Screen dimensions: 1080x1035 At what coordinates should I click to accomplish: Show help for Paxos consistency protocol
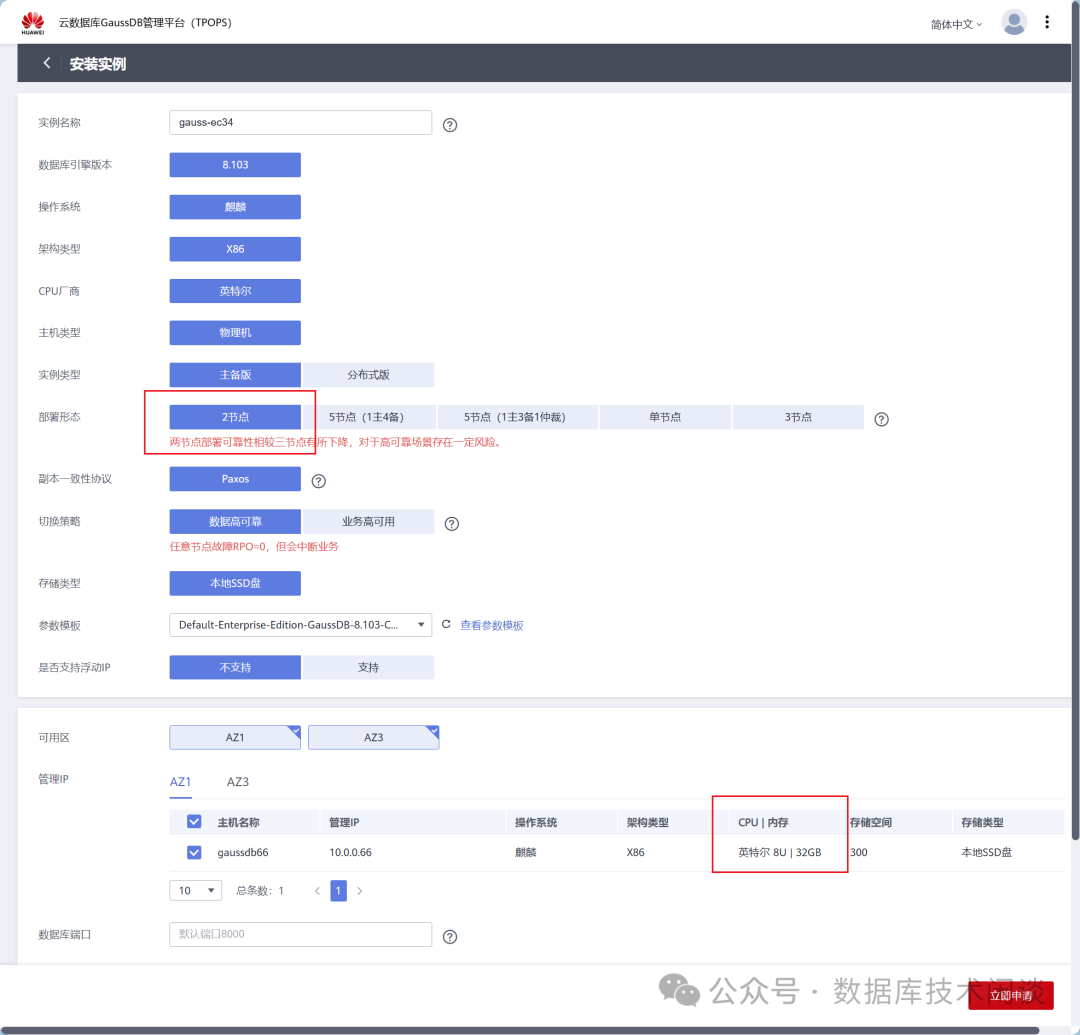(318, 481)
